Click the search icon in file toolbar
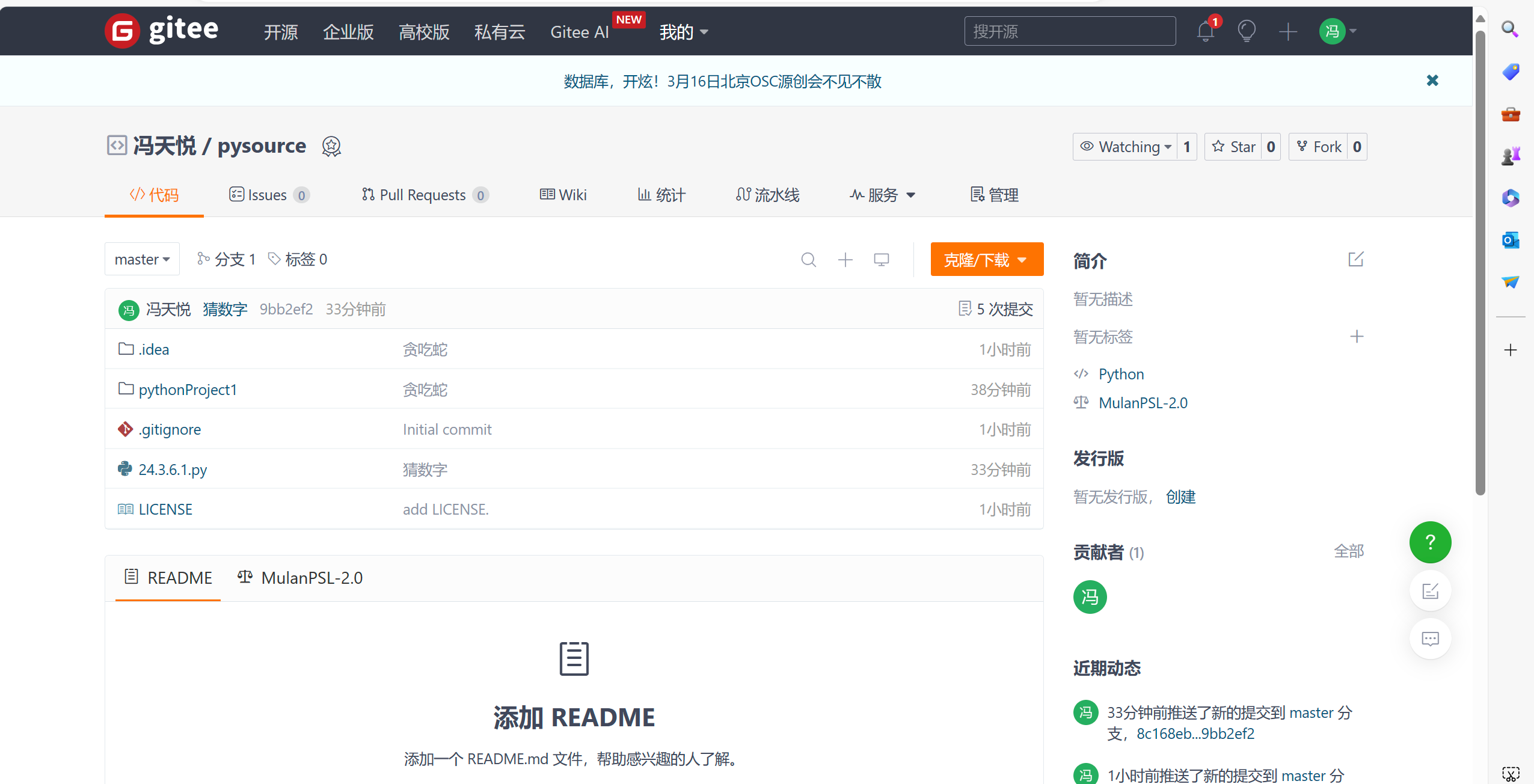1534x784 pixels. tap(808, 260)
